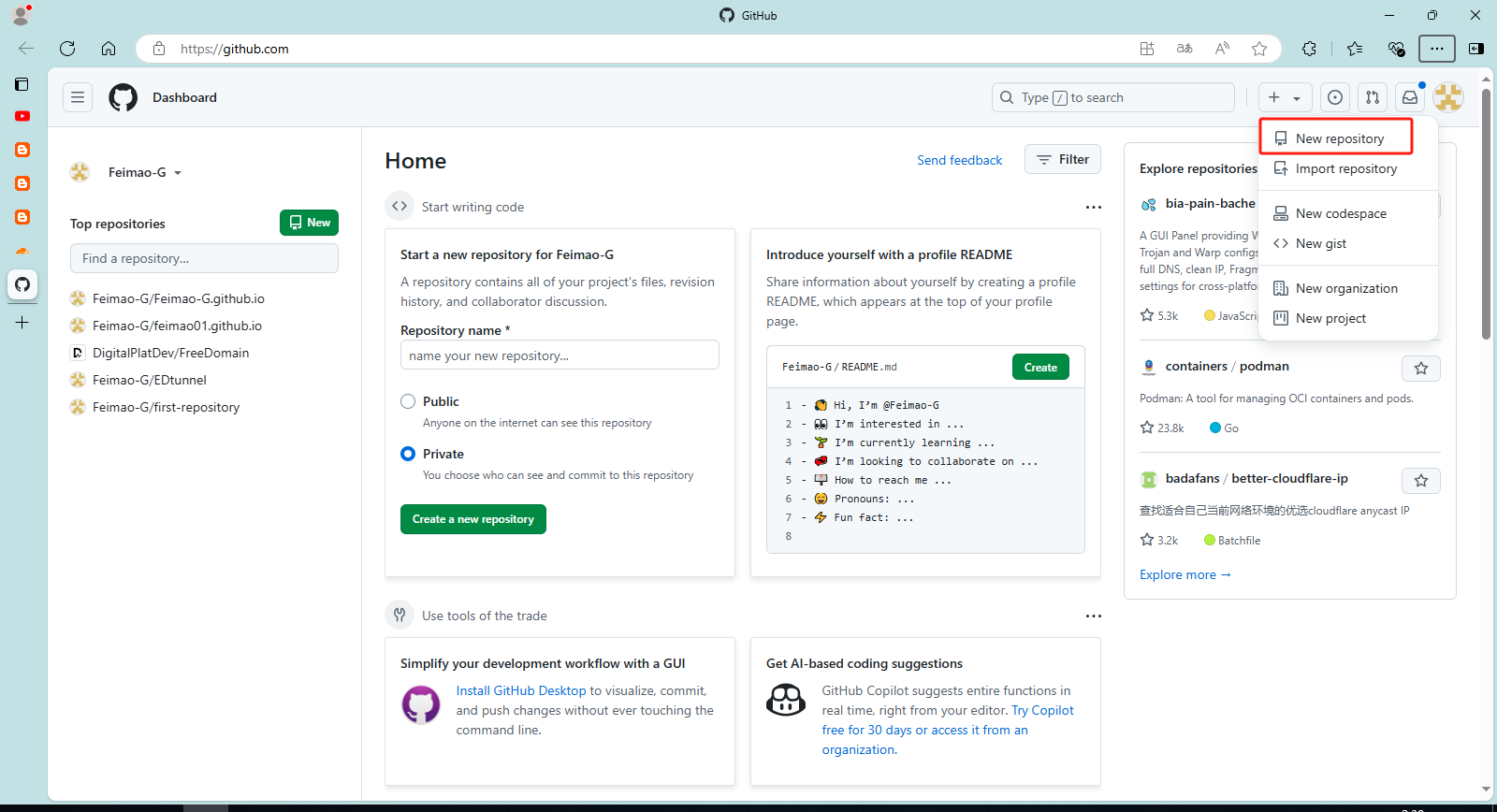Open the Send feedback link

coord(959,160)
